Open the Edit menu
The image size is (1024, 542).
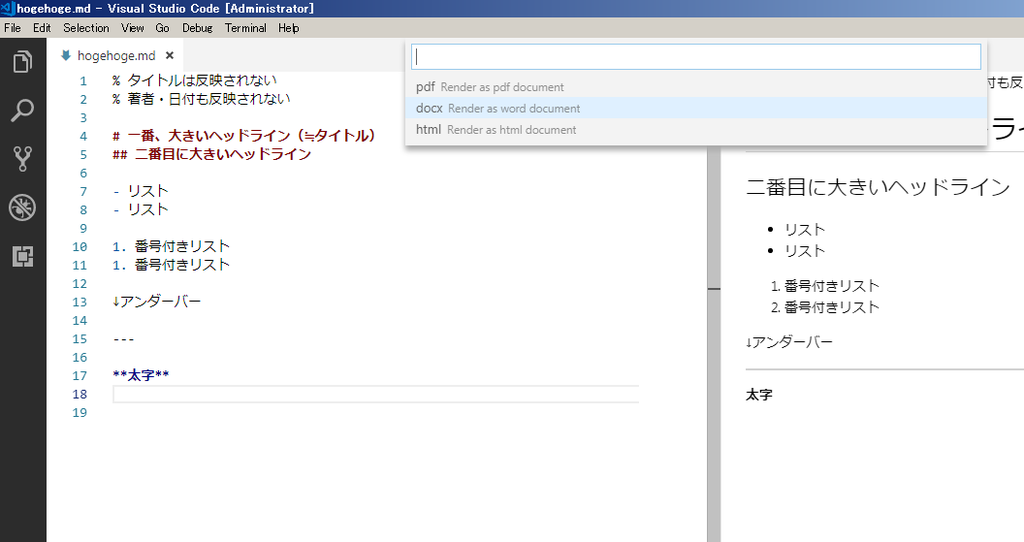pyautogui.click(x=42, y=28)
